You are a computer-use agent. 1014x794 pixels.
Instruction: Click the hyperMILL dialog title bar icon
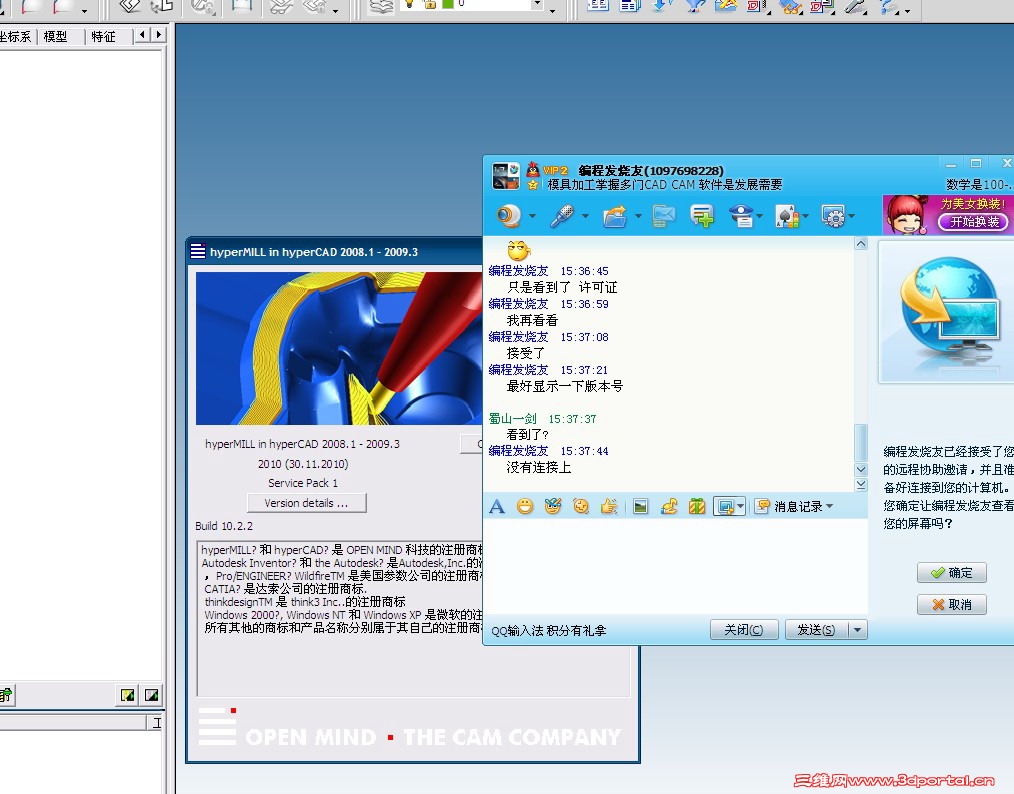(x=198, y=252)
